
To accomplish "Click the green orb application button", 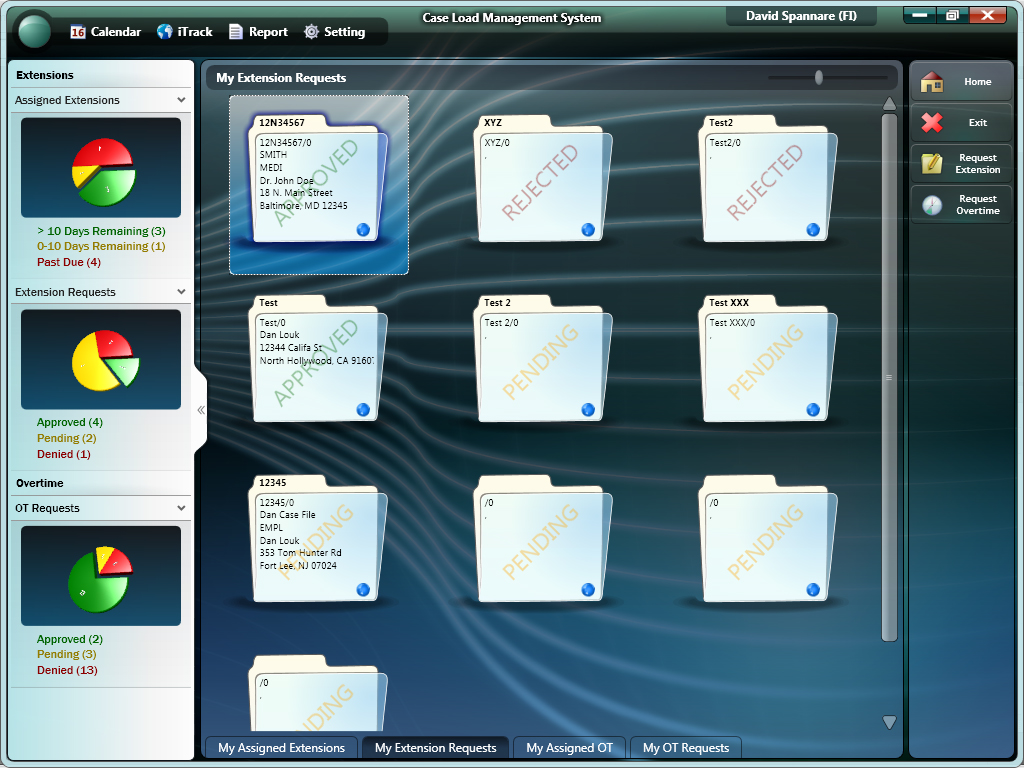I will (35, 30).
